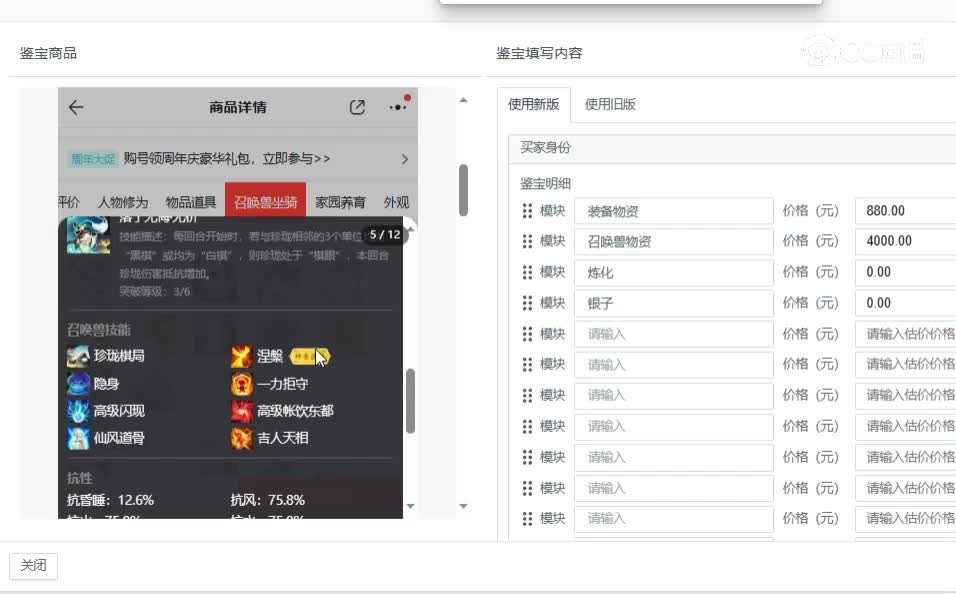This screenshot has height=594, width=956.
Task: Open the anniversary promotion banner arrow
Action: tap(405, 159)
